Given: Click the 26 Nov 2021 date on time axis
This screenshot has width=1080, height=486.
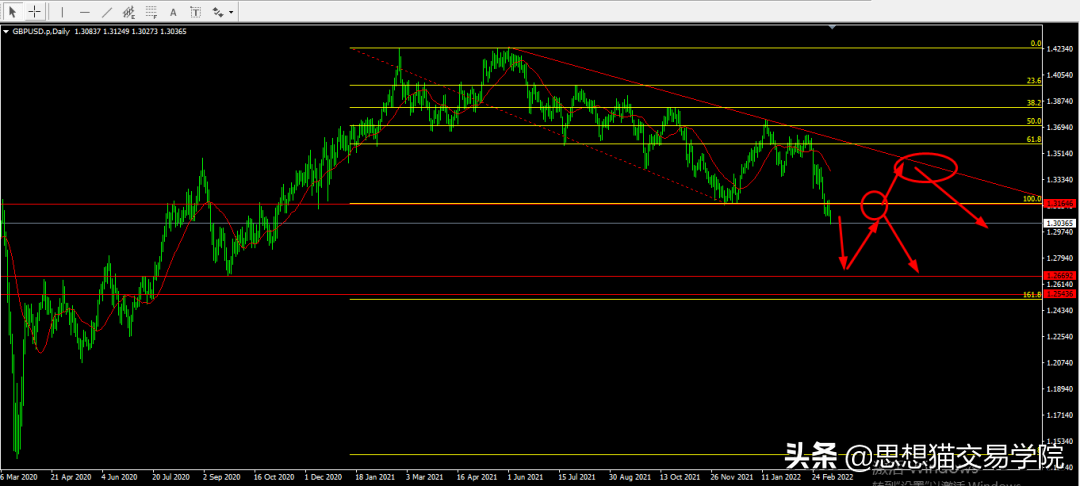Looking at the screenshot, I should [x=731, y=476].
